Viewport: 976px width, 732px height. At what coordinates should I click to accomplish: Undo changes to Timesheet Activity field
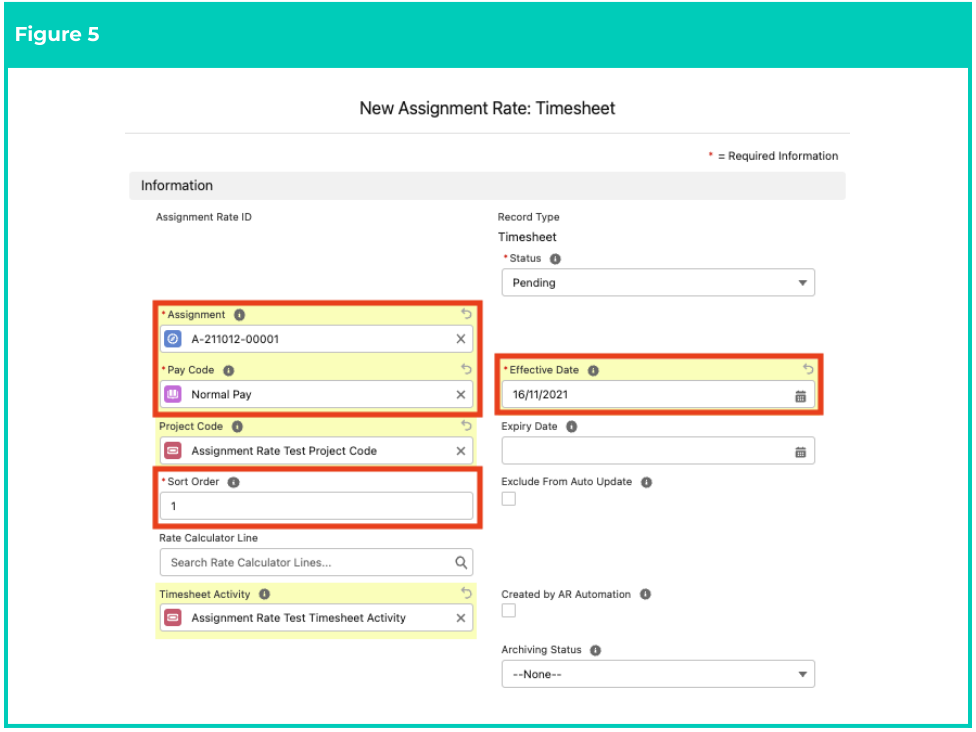pos(466,593)
